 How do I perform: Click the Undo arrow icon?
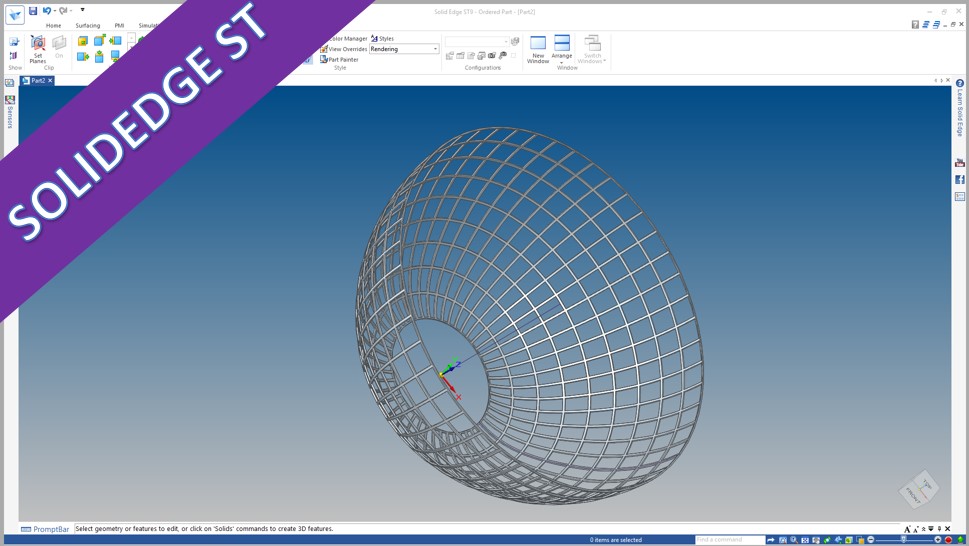click(x=46, y=10)
